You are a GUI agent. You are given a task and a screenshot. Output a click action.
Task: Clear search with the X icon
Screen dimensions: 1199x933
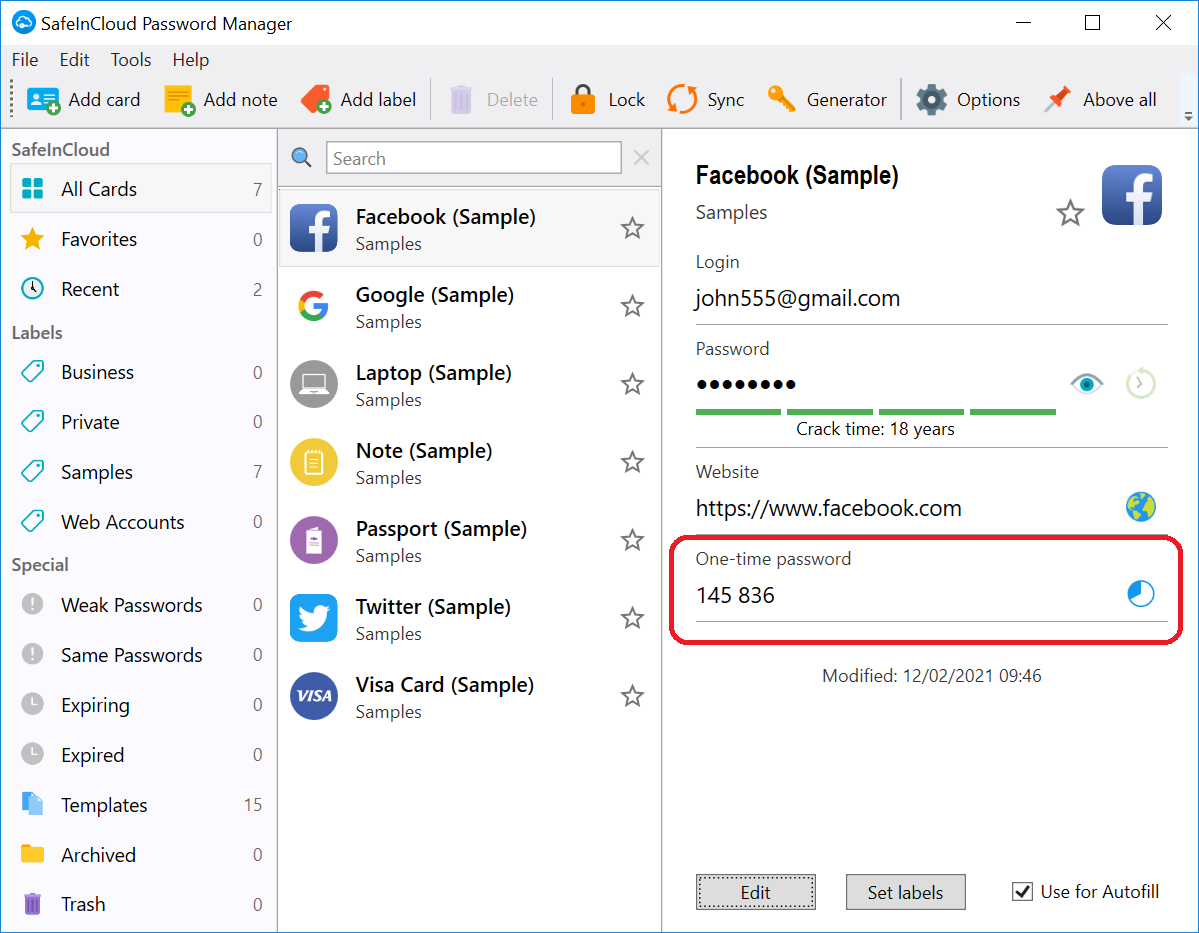(x=642, y=158)
